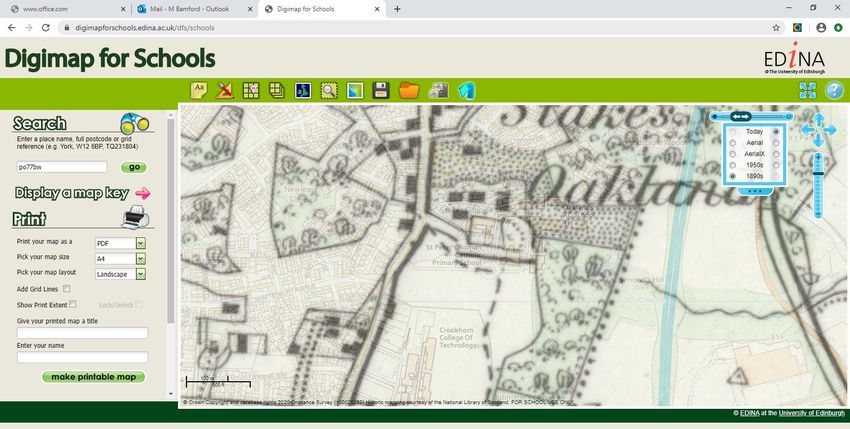Click the map transparency fader handle

[x=740, y=117]
